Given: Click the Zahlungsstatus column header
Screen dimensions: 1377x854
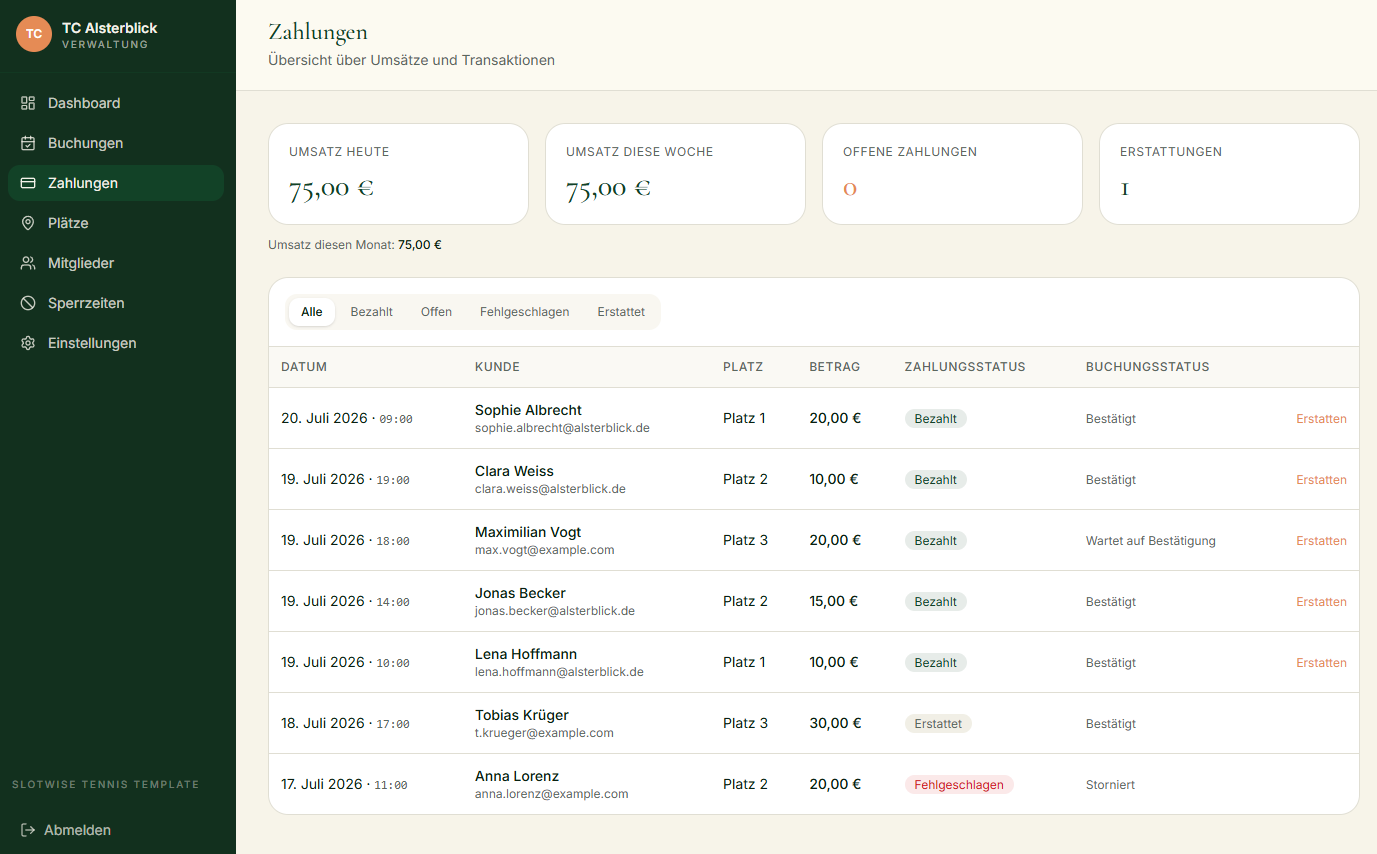Looking at the screenshot, I should tap(965, 367).
